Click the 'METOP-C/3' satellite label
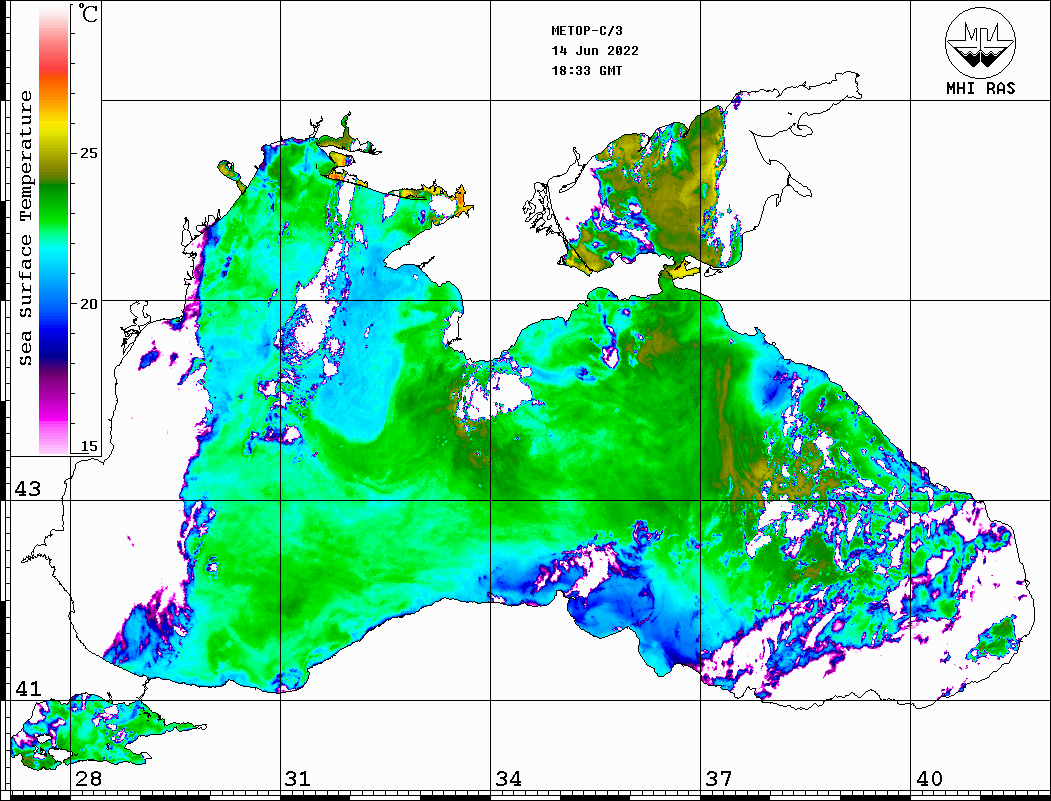The height and width of the screenshot is (801, 1051). [x=586, y=31]
